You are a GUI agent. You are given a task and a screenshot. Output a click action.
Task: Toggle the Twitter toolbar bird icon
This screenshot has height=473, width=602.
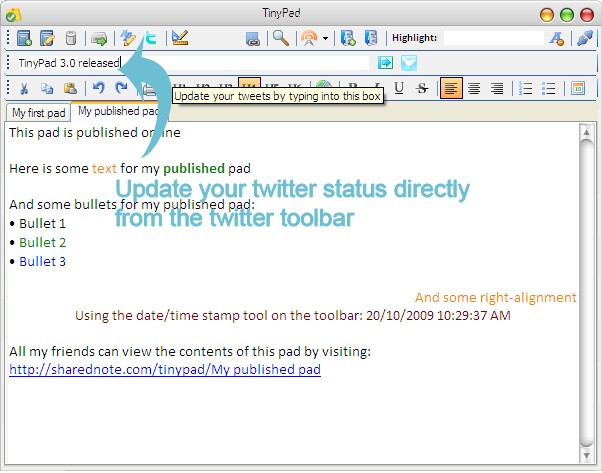click(151, 38)
